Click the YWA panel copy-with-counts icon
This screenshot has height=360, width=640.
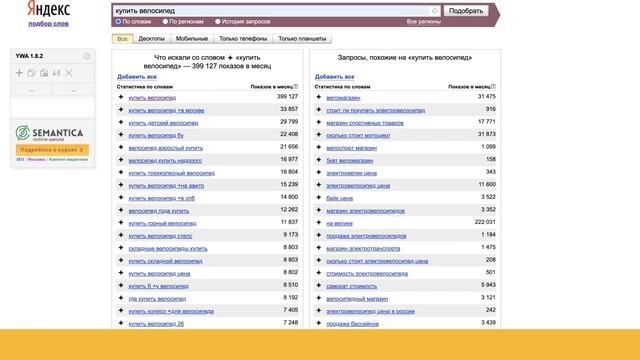[x=44, y=73]
